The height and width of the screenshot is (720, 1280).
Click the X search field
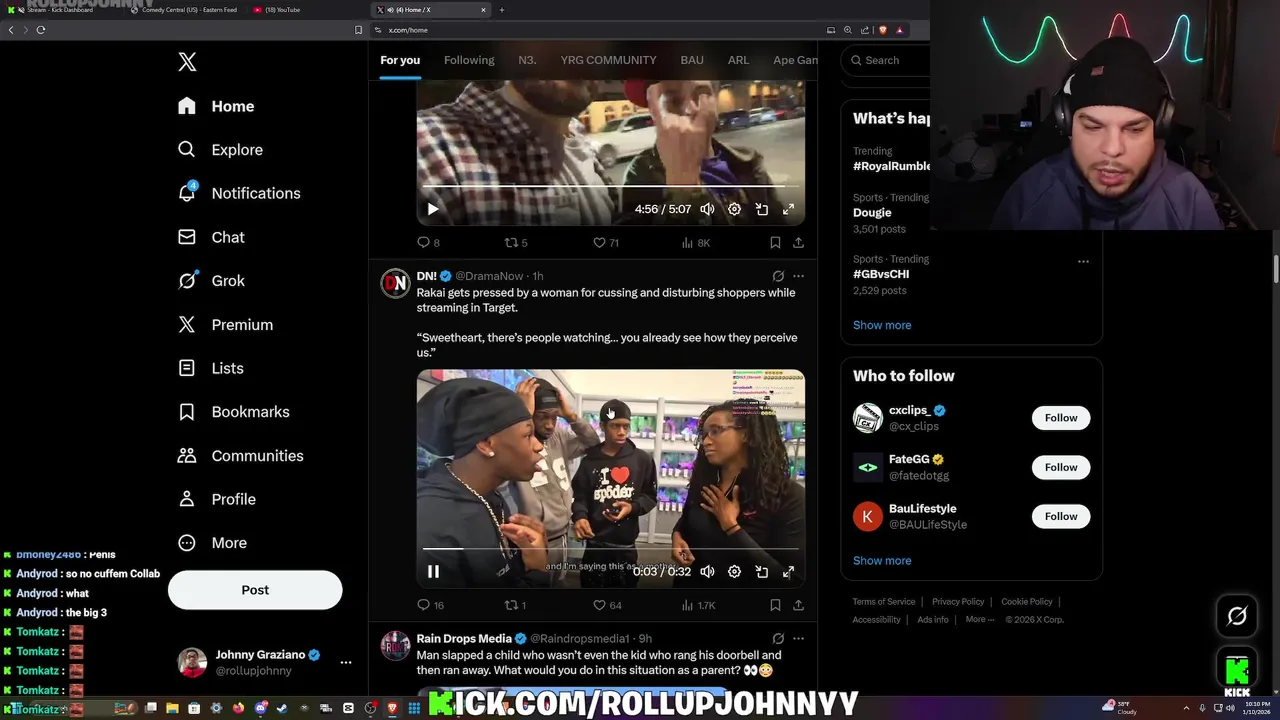click(888, 60)
